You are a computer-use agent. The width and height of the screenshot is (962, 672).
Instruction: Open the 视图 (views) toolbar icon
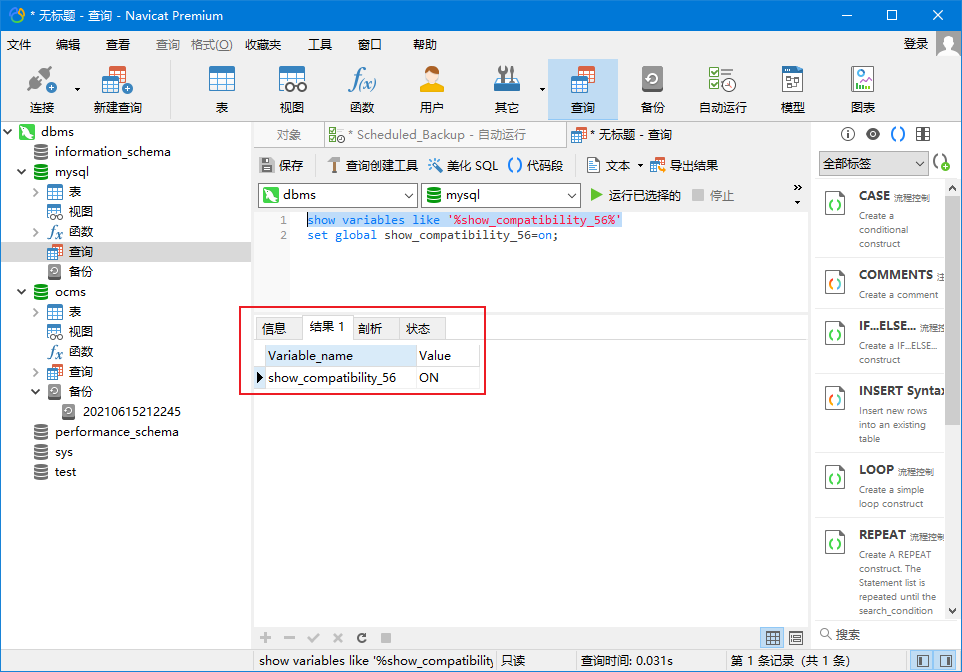tap(292, 90)
